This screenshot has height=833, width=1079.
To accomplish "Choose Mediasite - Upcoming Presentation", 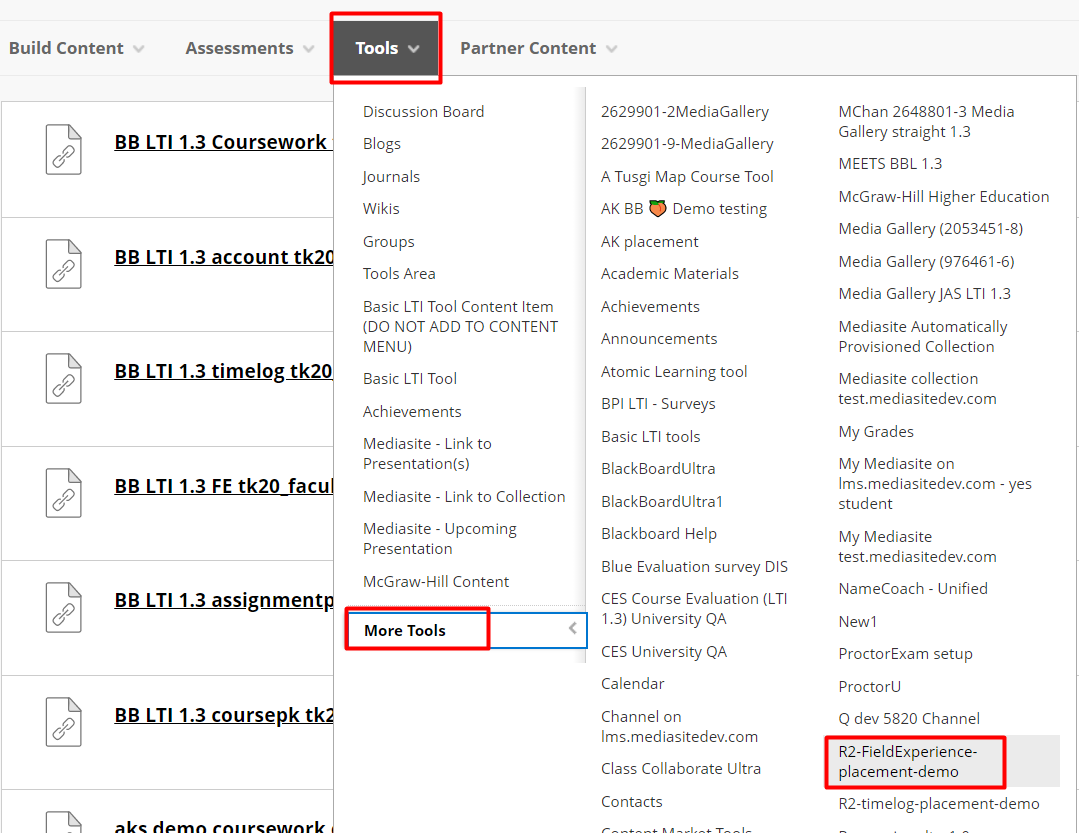I will tap(440, 539).
